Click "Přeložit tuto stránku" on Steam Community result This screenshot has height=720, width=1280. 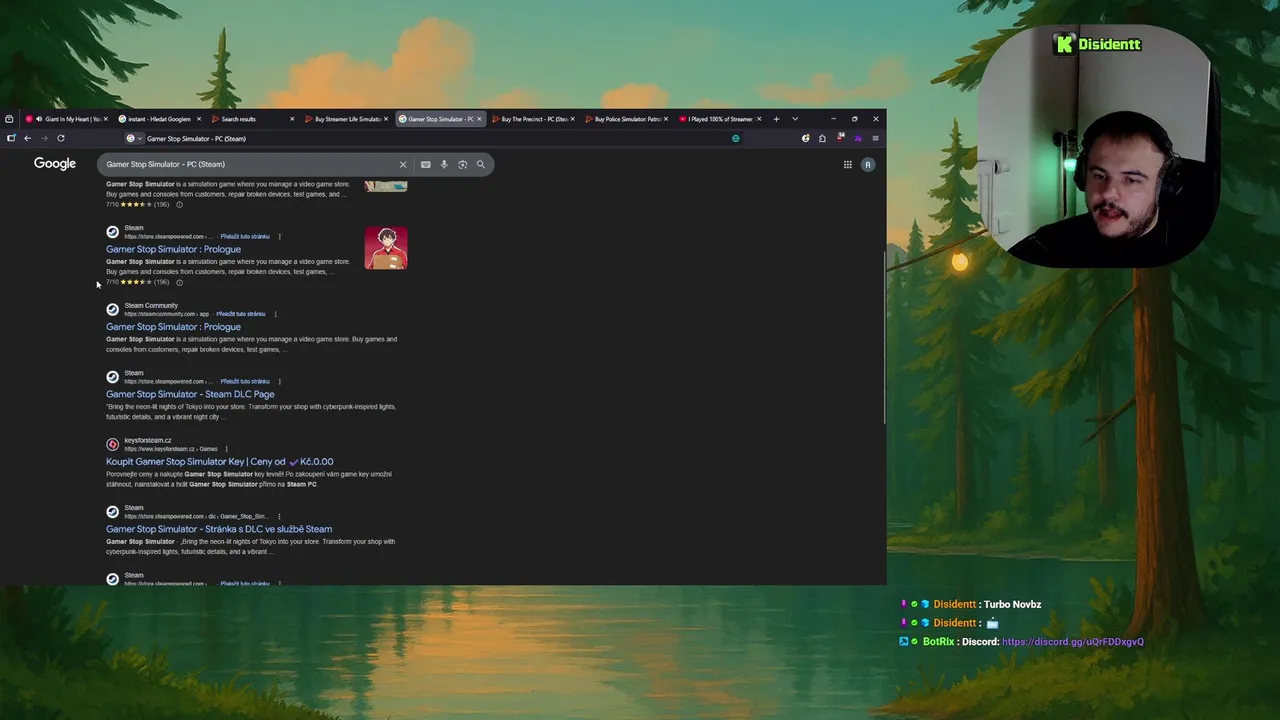pos(241,314)
